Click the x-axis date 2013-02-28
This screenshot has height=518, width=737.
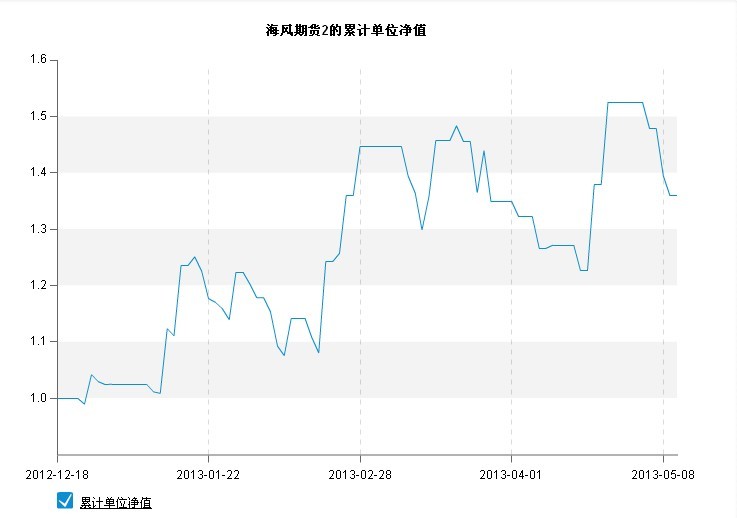[x=360, y=475]
